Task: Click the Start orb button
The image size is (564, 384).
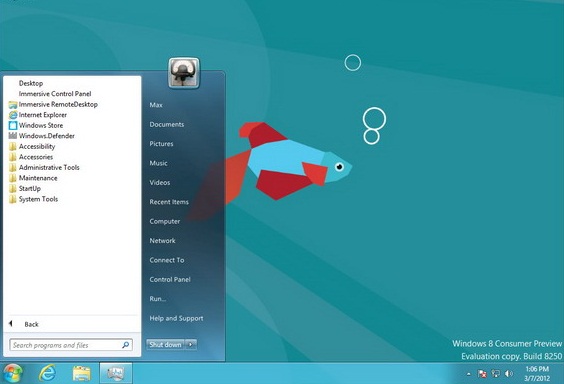Action: coord(12,373)
